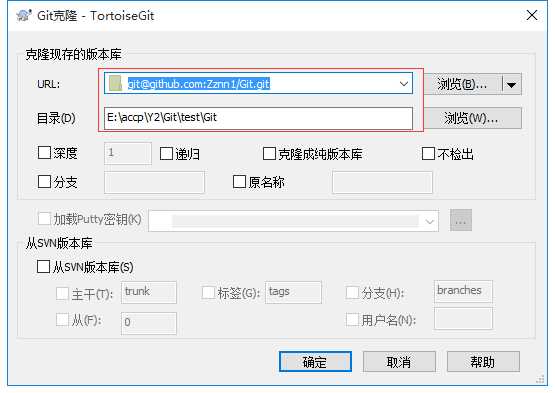Enable 克隆成纯版本库 bare clone checkbox
The width and height of the screenshot is (555, 393).
point(269,154)
